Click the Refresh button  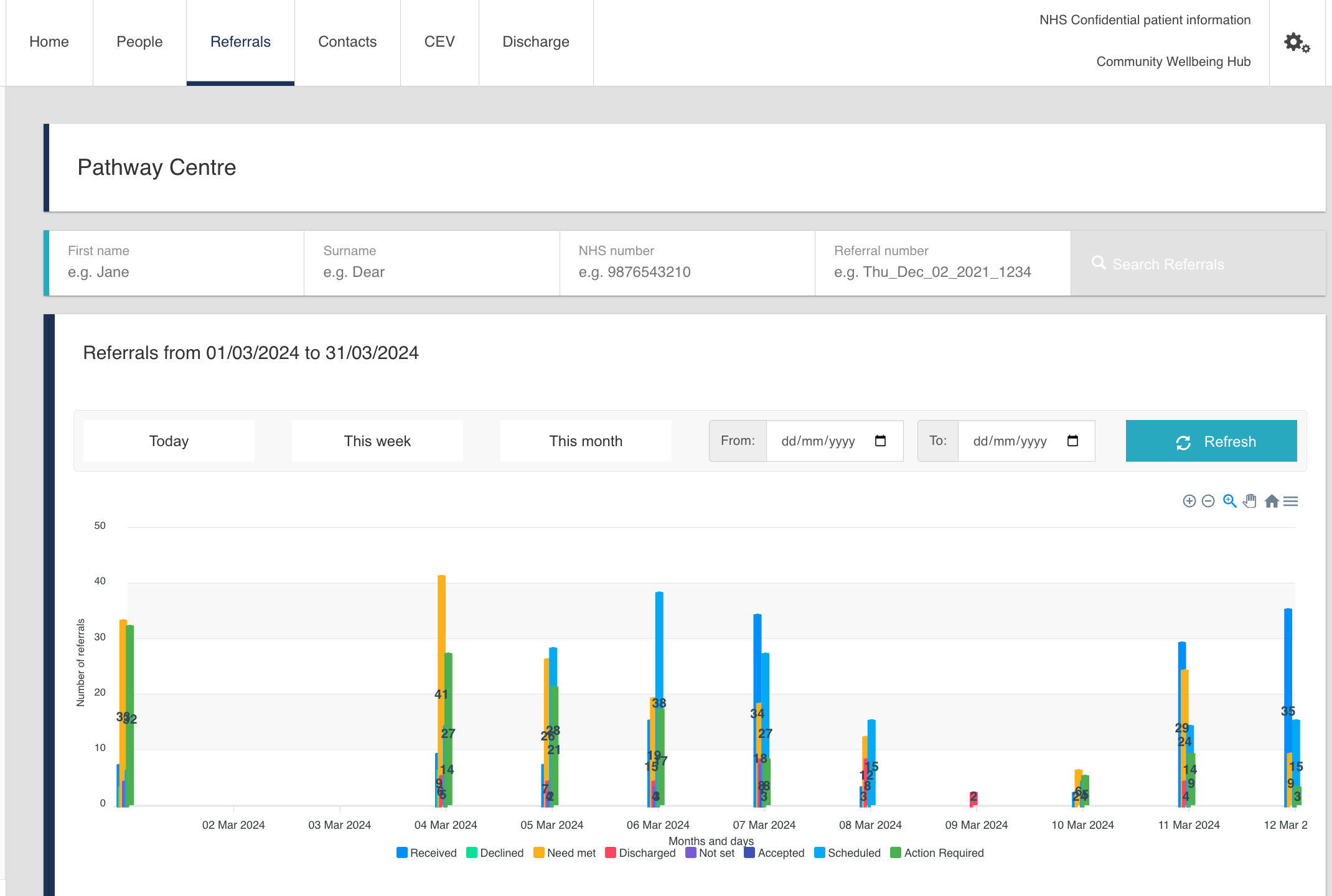pos(1211,441)
